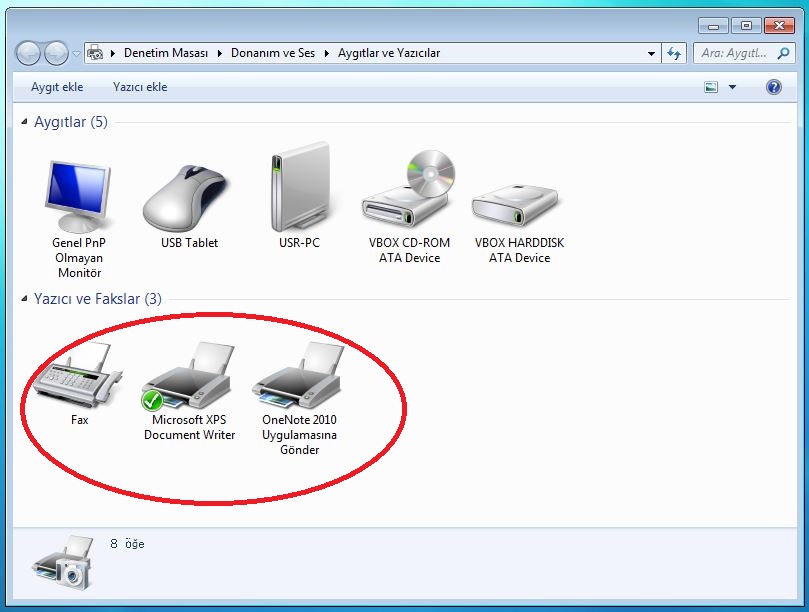The height and width of the screenshot is (612, 809).
Task: Click Yazıcı ekle in the toolbar
Action: (x=140, y=87)
